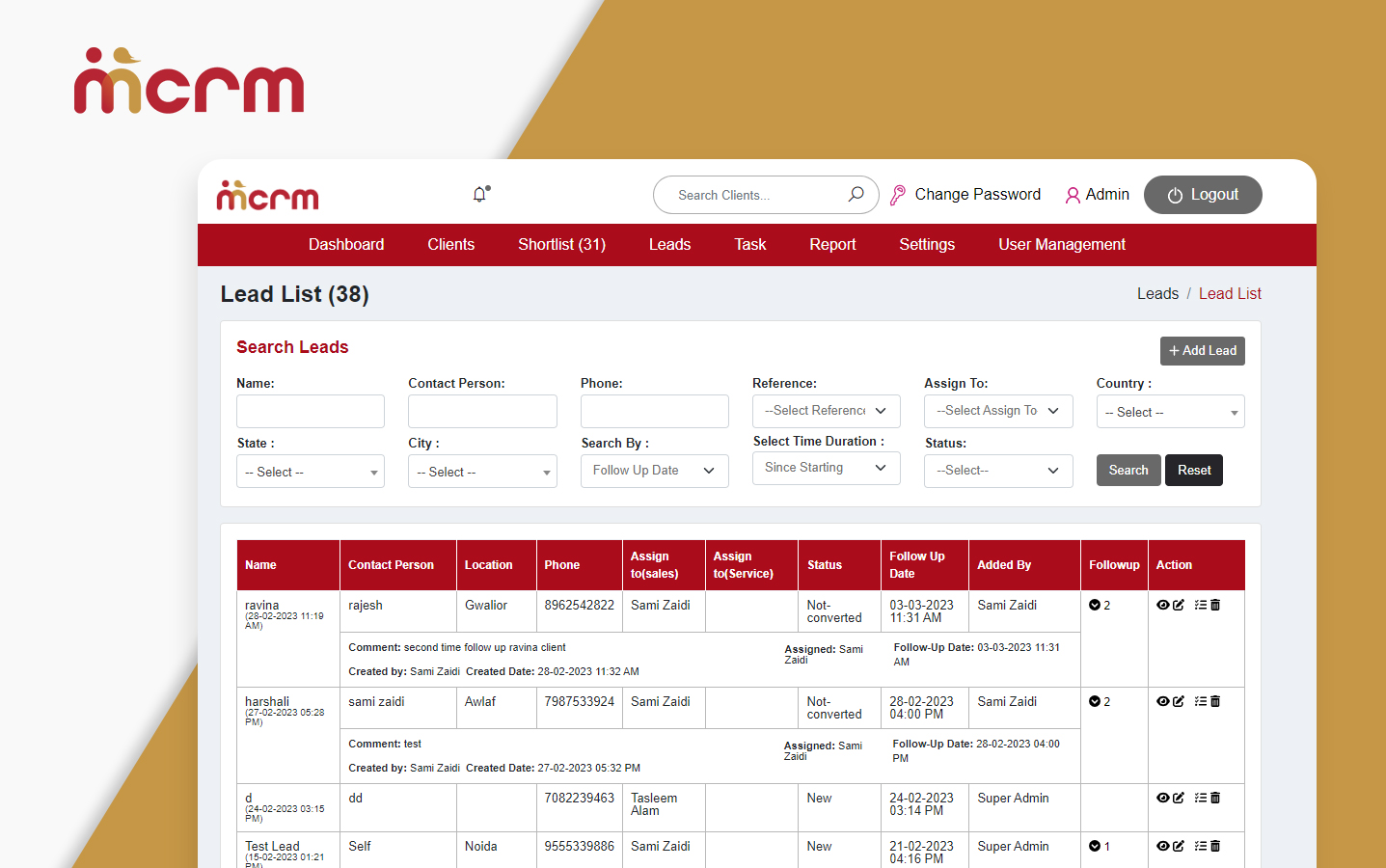This screenshot has width=1386, height=868.
Task: Click the Contact Person input field
Action: coord(482,411)
